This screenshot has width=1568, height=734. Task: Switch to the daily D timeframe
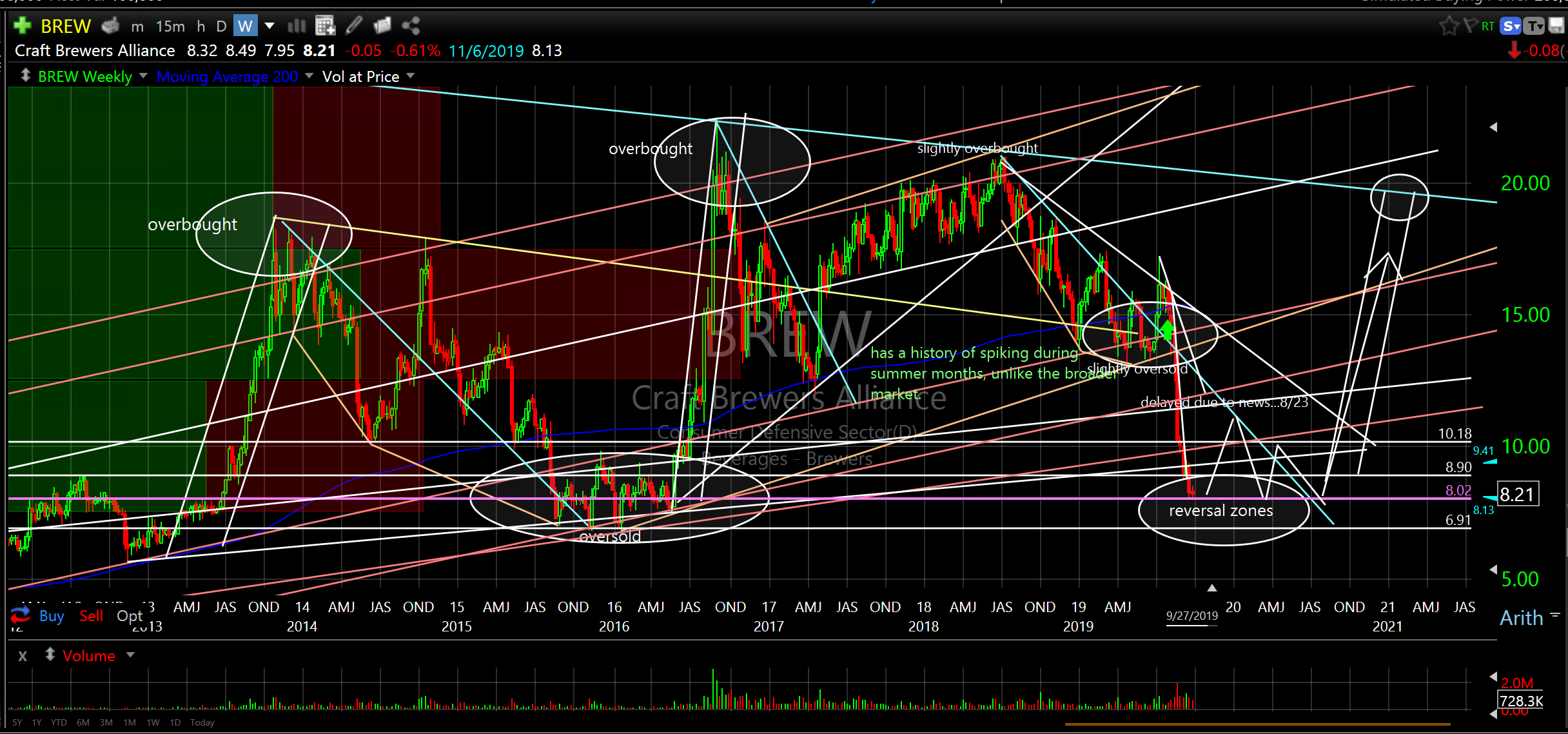tap(221, 26)
